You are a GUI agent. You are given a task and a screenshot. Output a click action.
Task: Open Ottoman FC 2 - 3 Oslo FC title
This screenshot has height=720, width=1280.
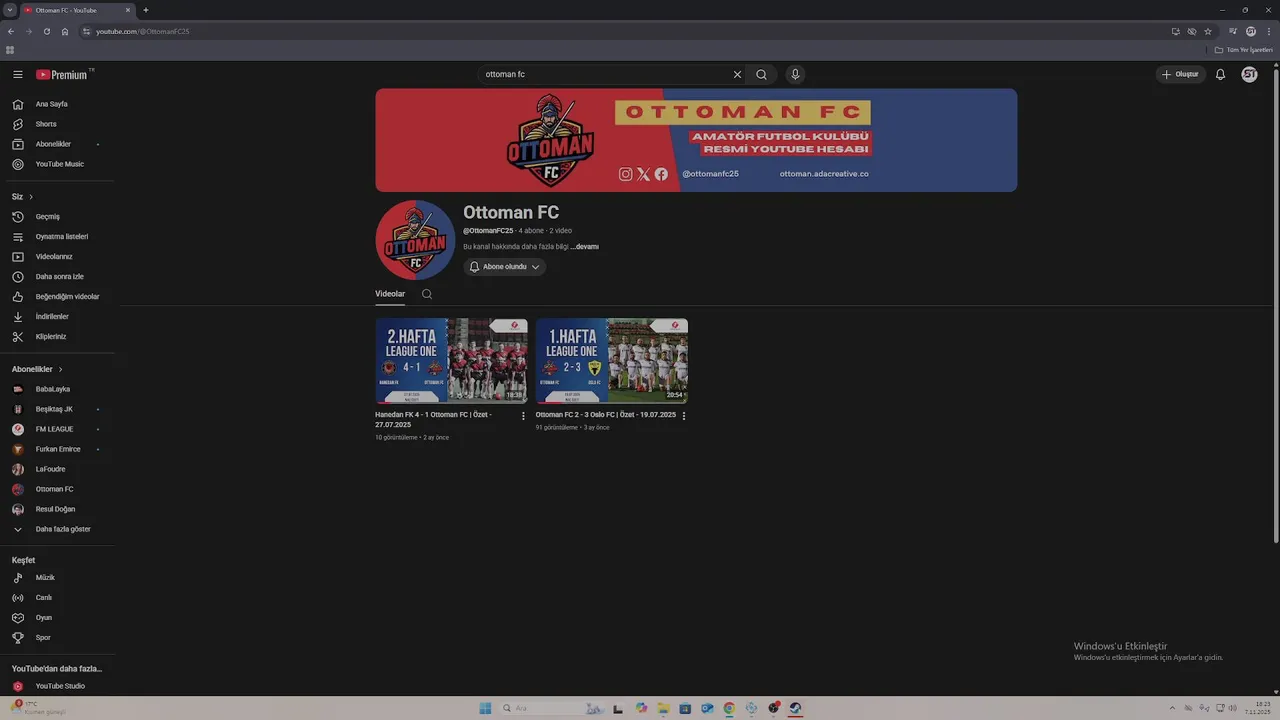pos(605,415)
